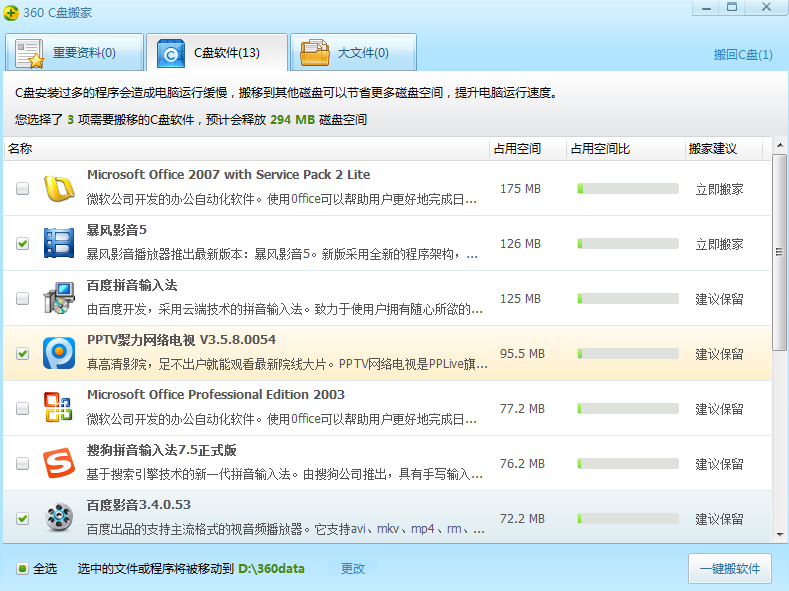Click 更改 to change destination folder

pos(353,568)
